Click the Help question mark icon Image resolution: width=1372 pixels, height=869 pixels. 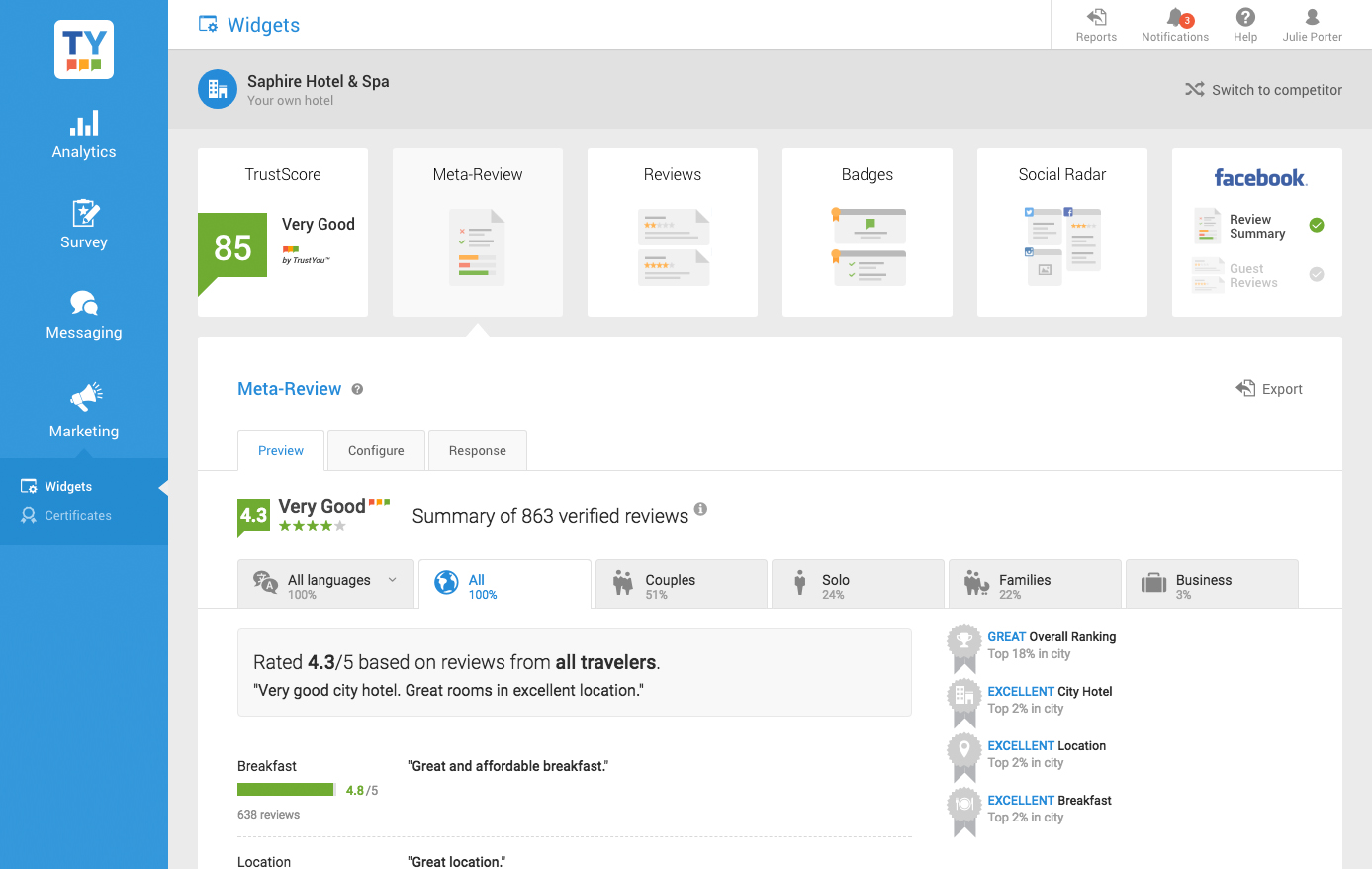click(x=1245, y=18)
